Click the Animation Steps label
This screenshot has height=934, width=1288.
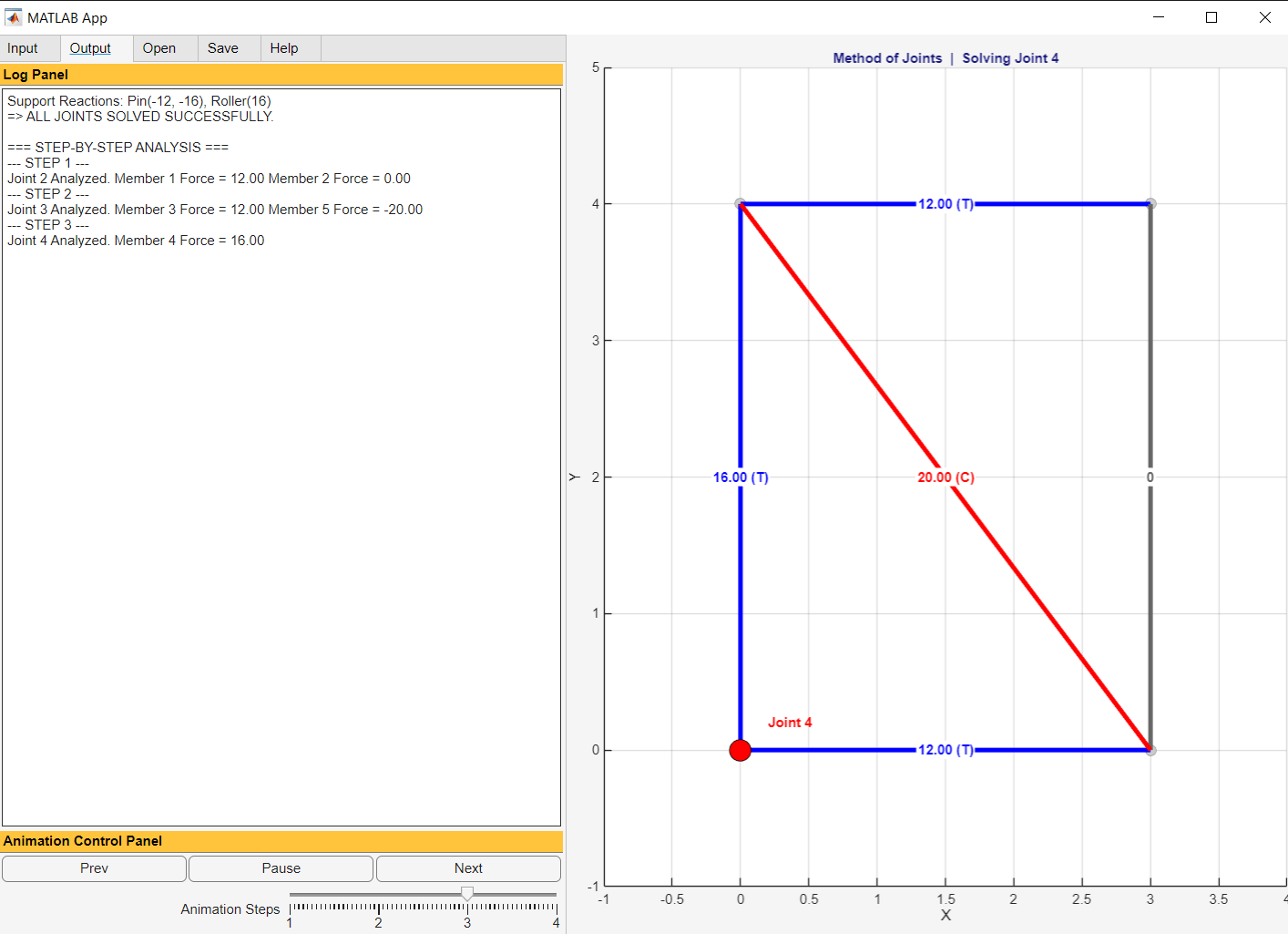(x=230, y=909)
